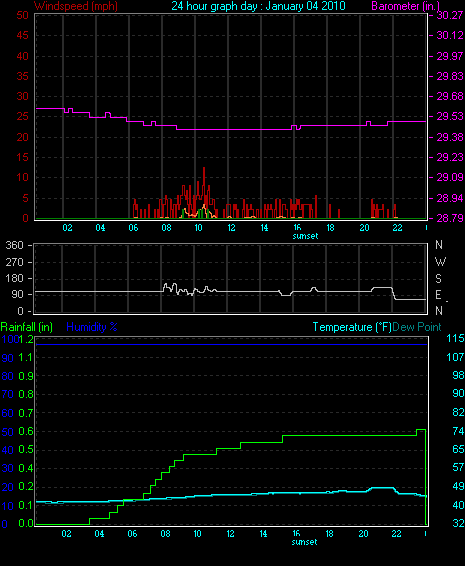Screen dimensions: 465x566
Task: Click the 'Windspeed (mph)' label
Action: tap(76, 6)
